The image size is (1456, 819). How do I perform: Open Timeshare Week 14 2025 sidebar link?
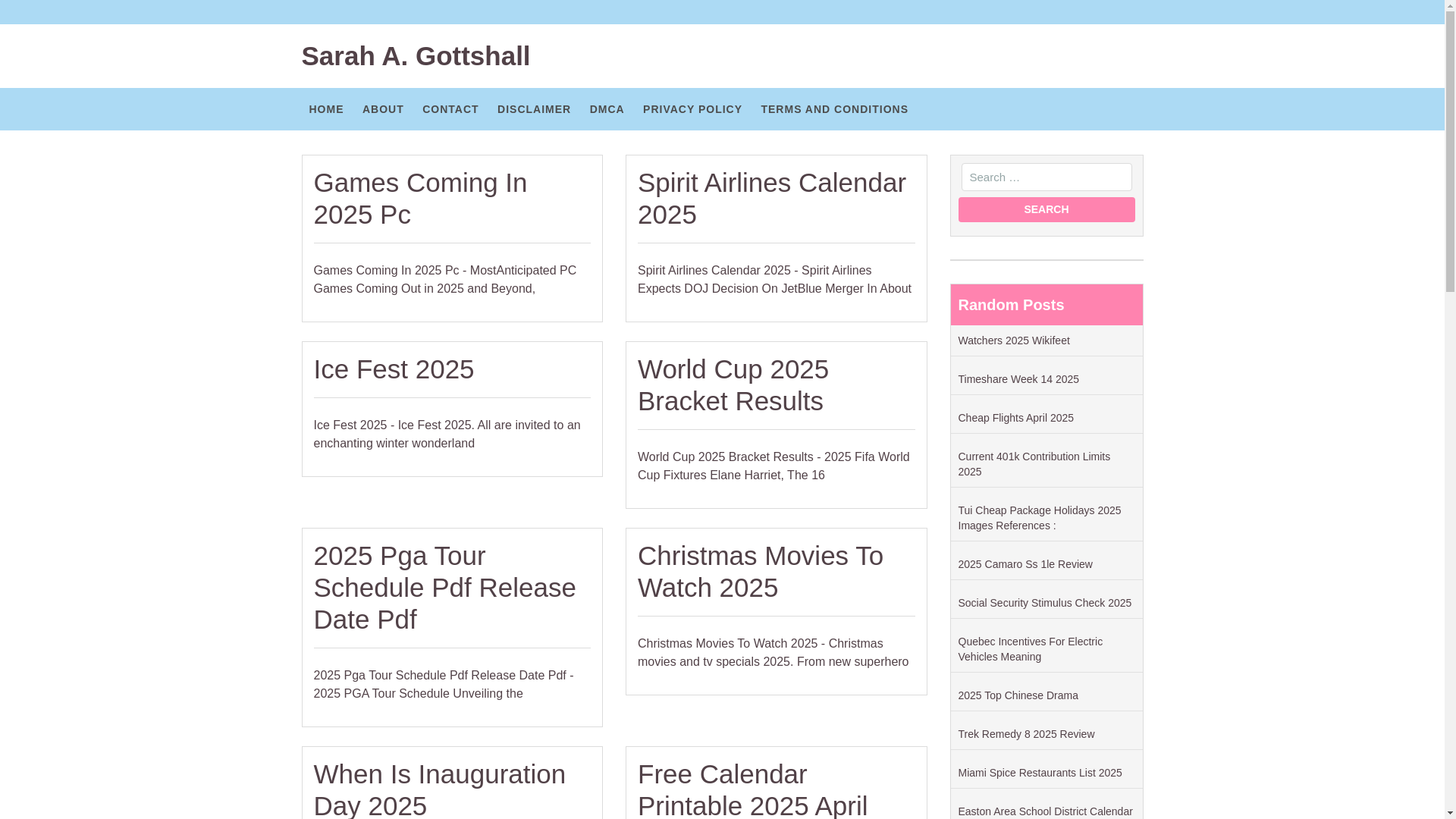[x=1018, y=379]
